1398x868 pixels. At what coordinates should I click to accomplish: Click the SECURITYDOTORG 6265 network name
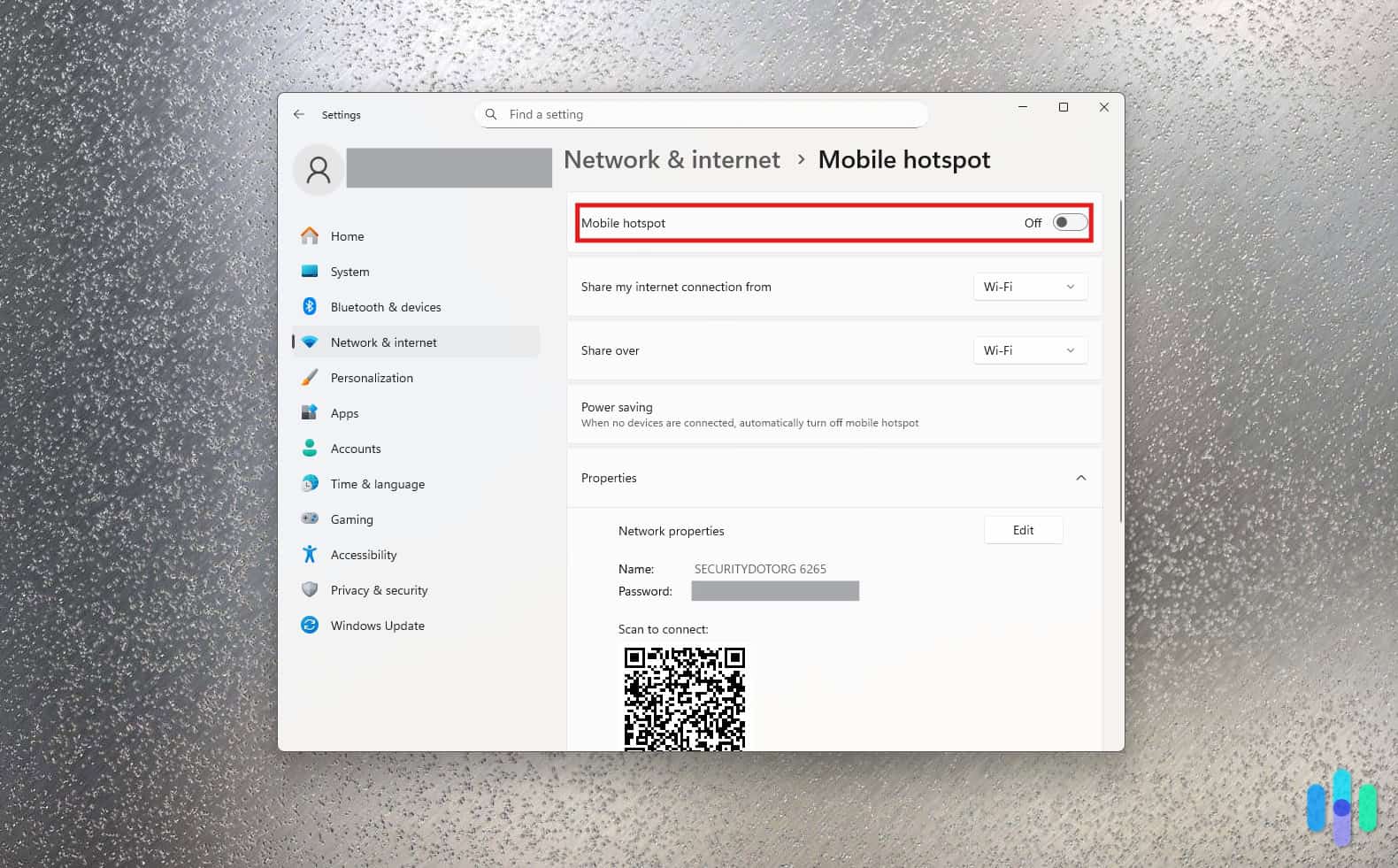(760, 569)
